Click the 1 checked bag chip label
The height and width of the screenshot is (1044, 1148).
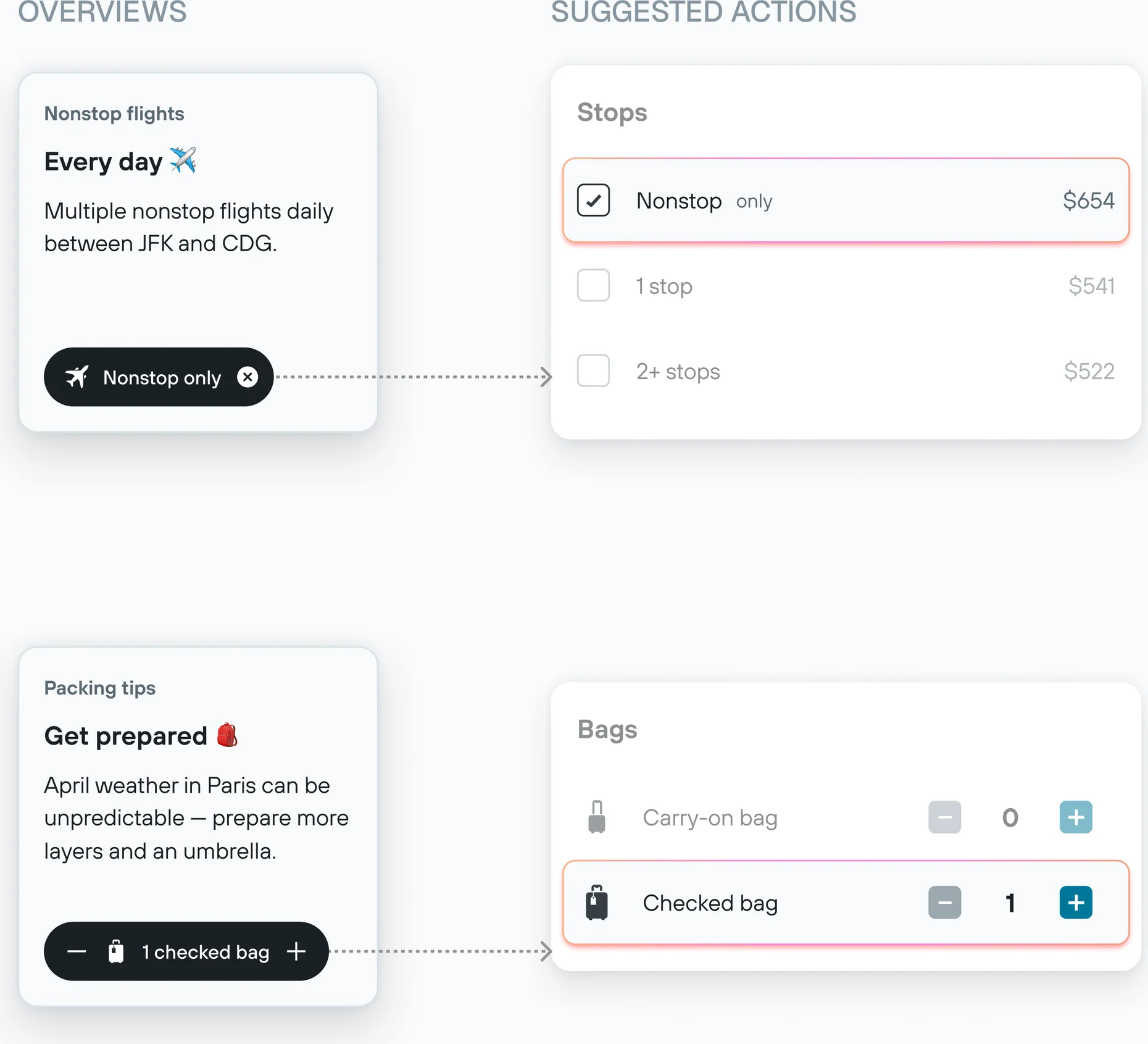pyautogui.click(x=206, y=952)
